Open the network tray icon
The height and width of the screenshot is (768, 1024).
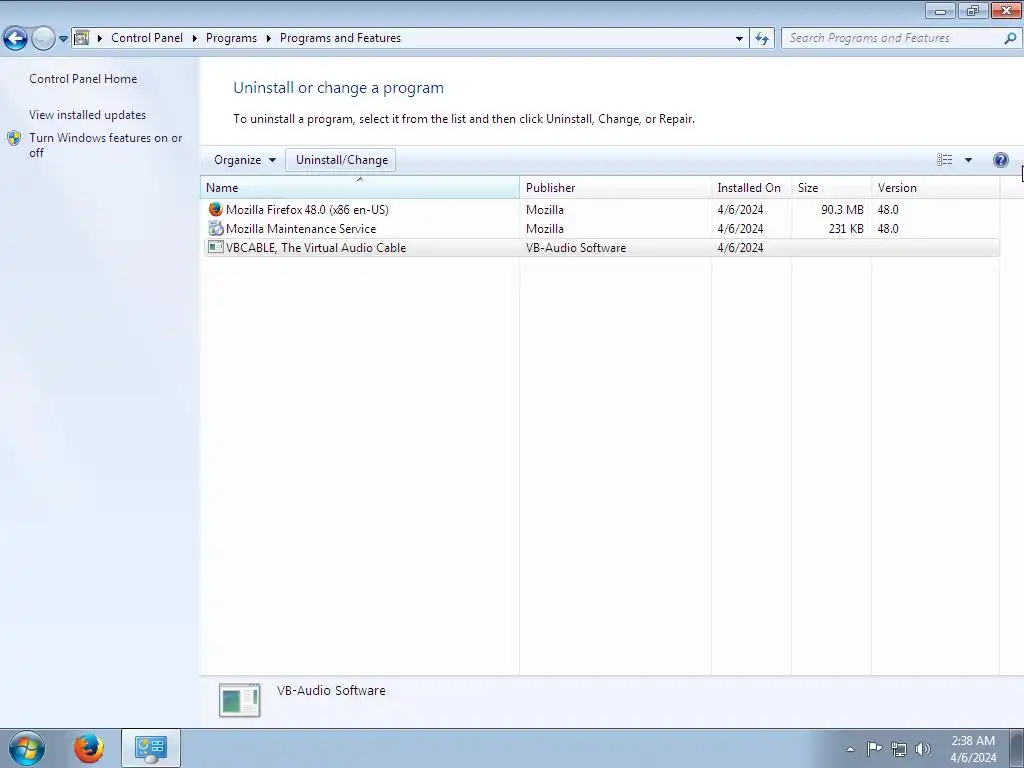coord(899,749)
